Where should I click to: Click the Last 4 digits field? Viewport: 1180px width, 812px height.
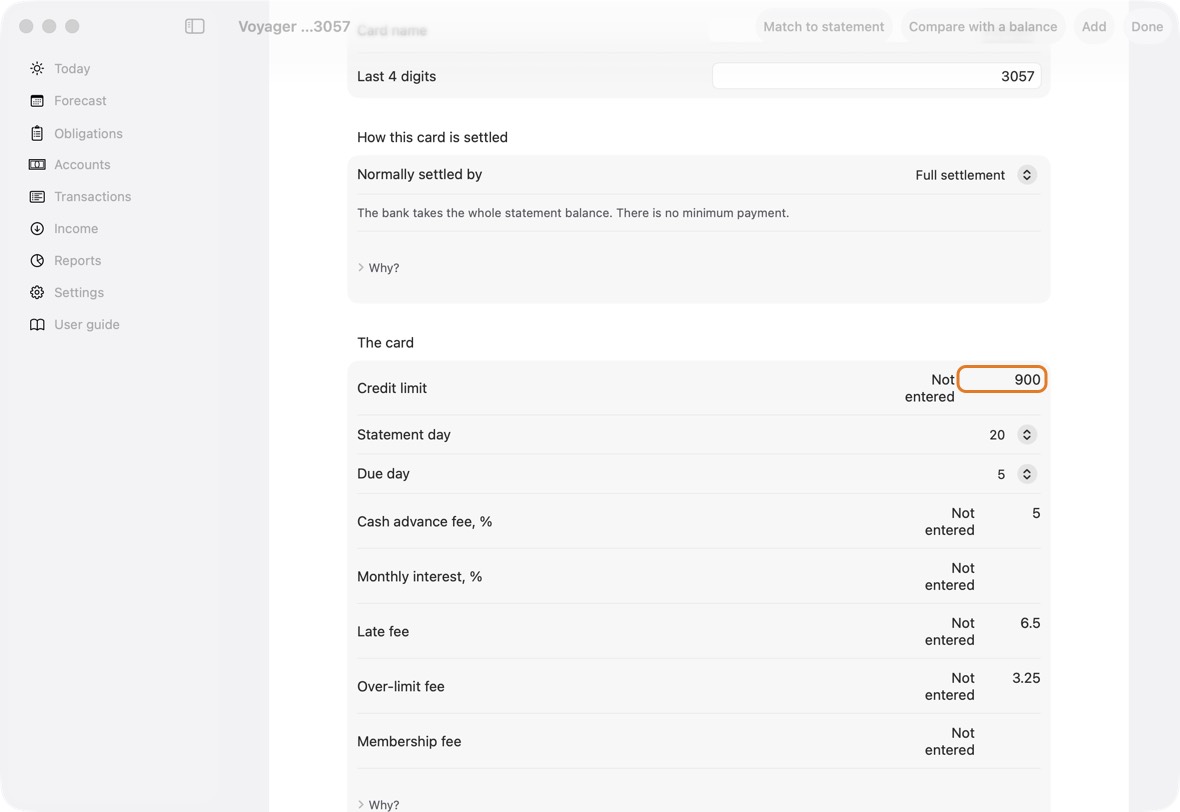(x=877, y=76)
